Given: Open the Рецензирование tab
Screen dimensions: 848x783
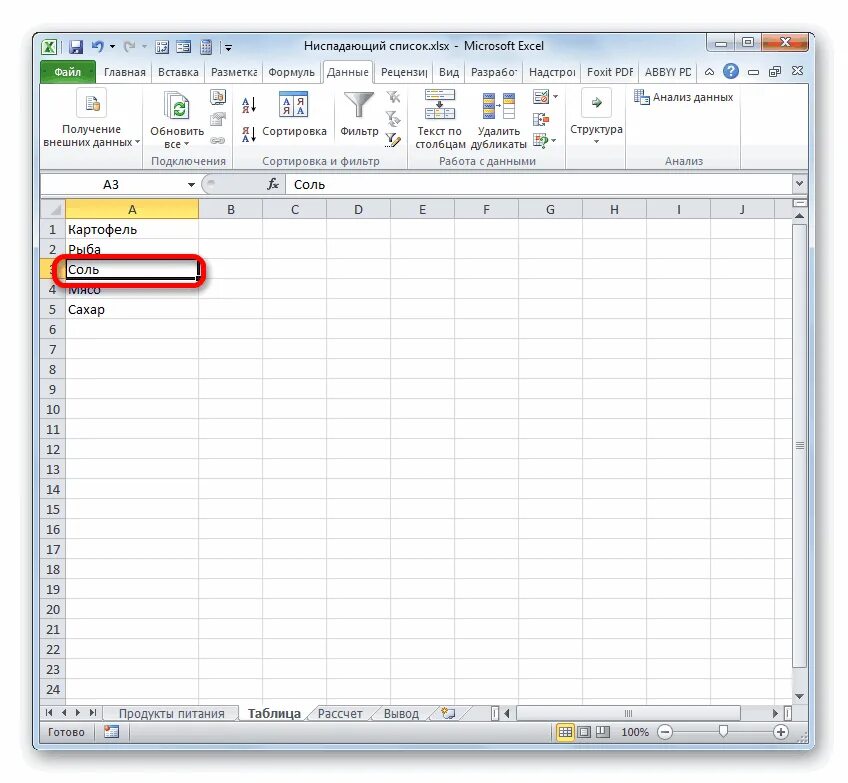Looking at the screenshot, I should [404, 72].
